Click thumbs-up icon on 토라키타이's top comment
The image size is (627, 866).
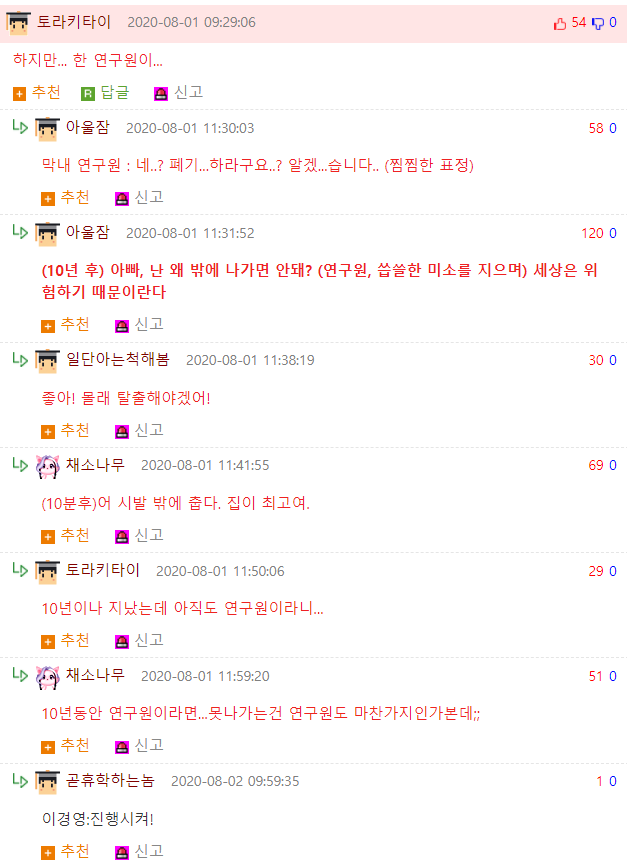[560, 23]
